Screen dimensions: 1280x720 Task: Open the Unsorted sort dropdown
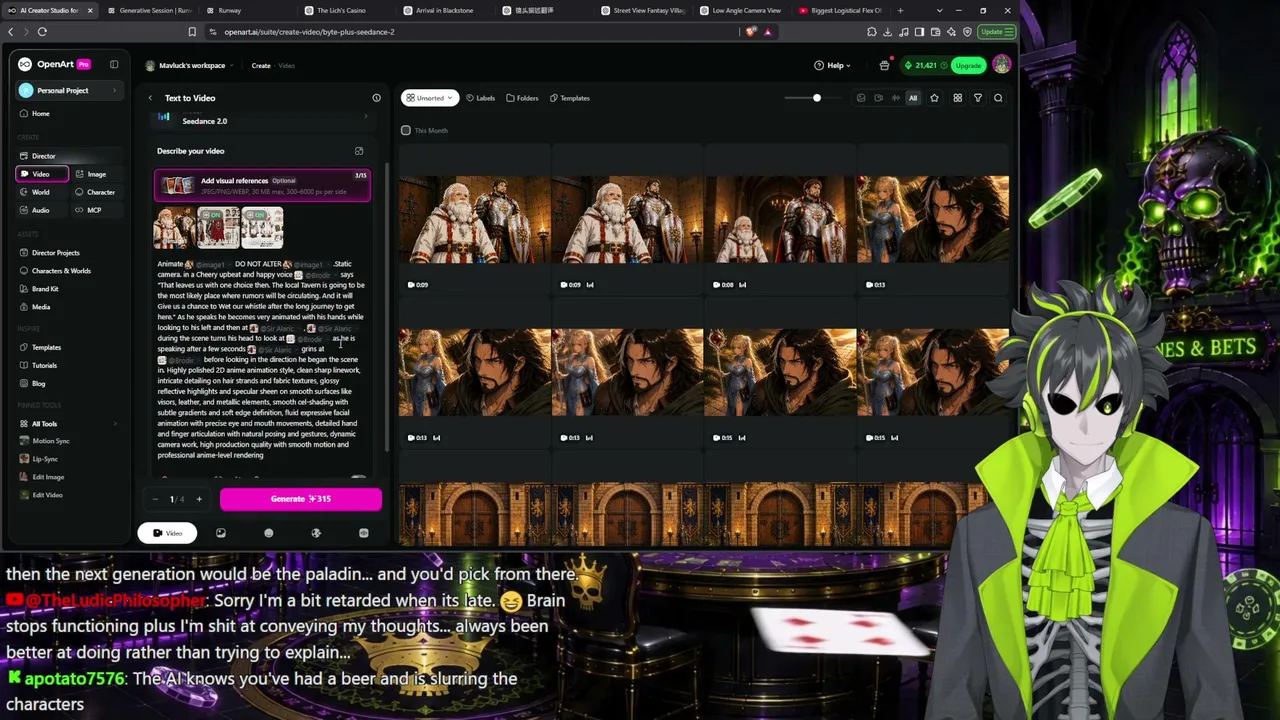click(430, 98)
